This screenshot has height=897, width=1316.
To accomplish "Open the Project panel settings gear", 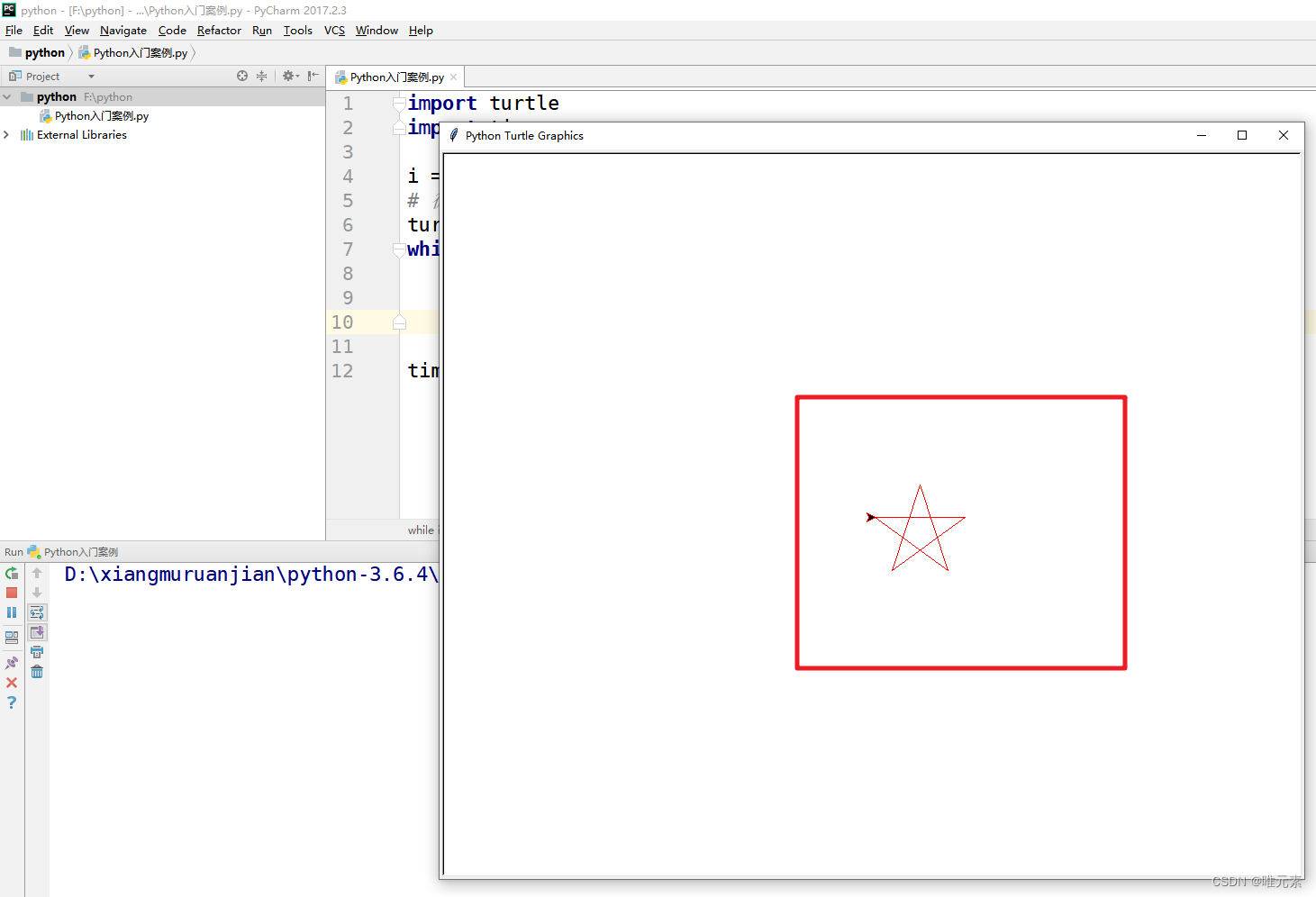I will coord(290,76).
